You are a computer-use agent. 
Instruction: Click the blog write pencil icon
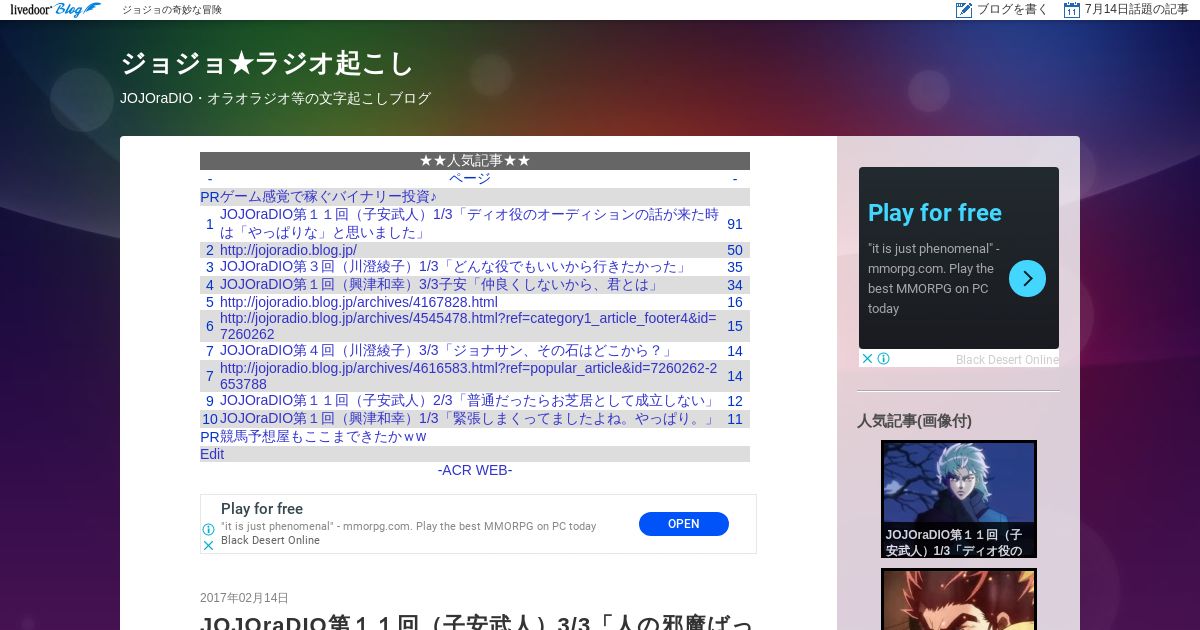pyautogui.click(x=964, y=10)
